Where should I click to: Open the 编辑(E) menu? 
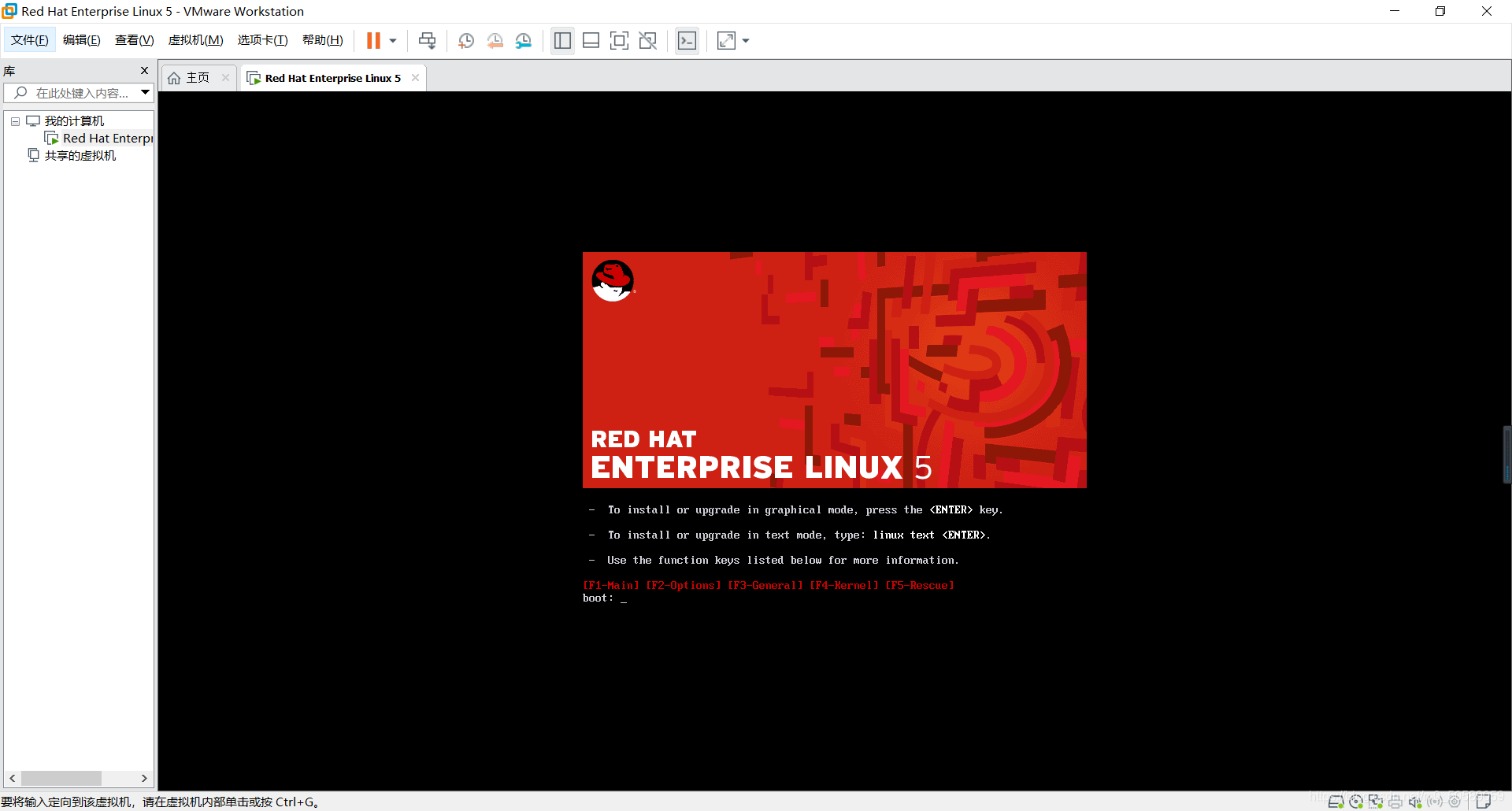(82, 40)
